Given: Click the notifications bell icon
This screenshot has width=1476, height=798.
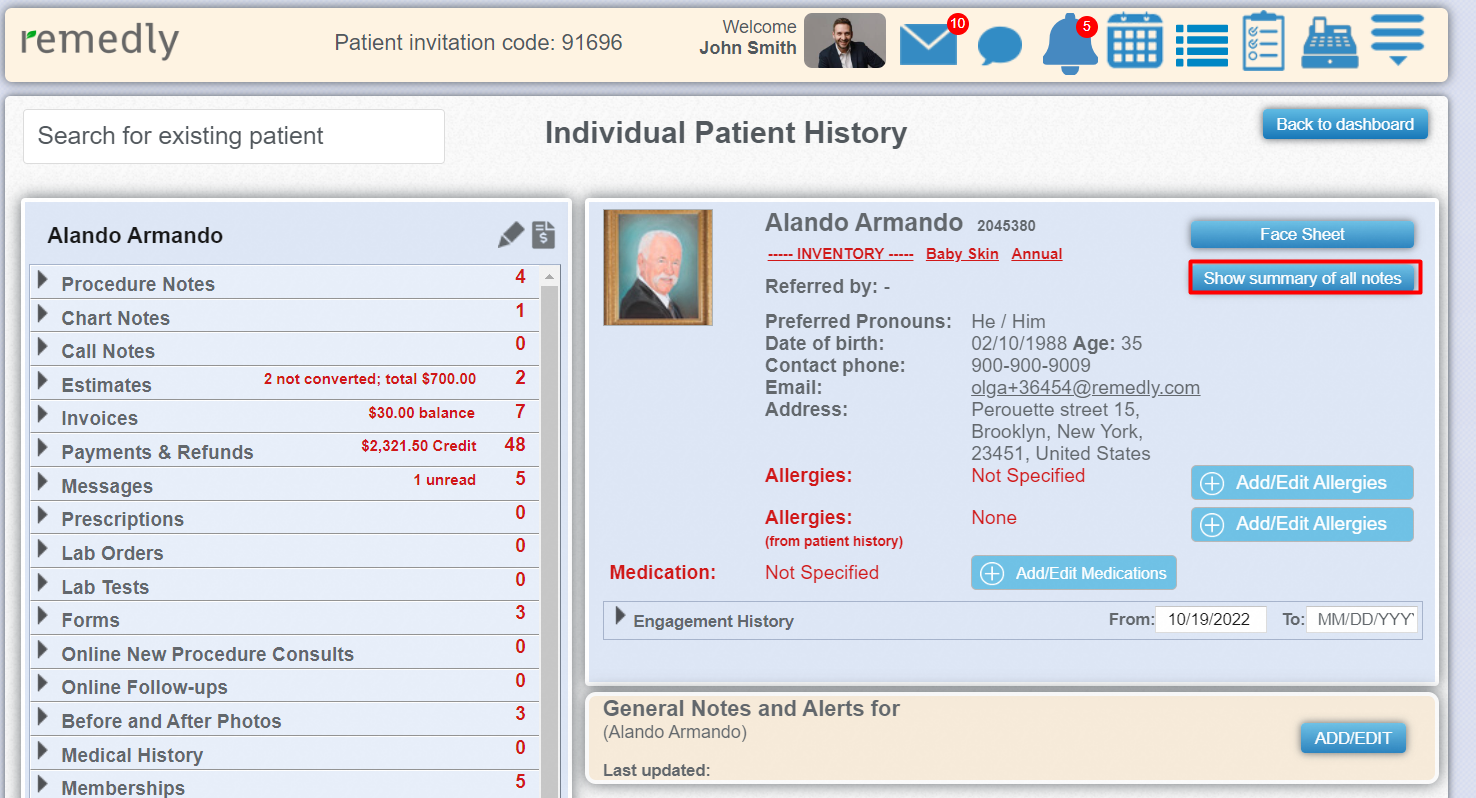Looking at the screenshot, I should pyautogui.click(x=1066, y=45).
